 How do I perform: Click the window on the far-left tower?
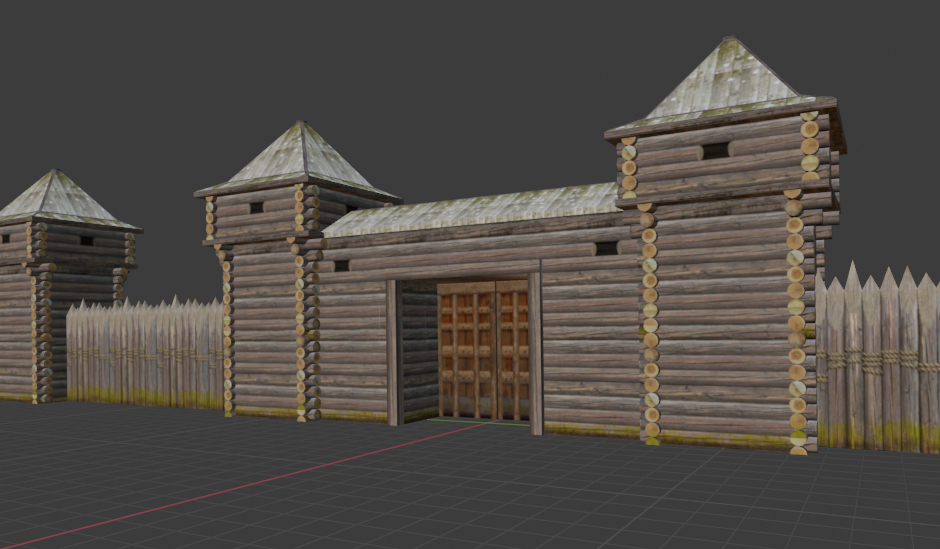click(87, 241)
